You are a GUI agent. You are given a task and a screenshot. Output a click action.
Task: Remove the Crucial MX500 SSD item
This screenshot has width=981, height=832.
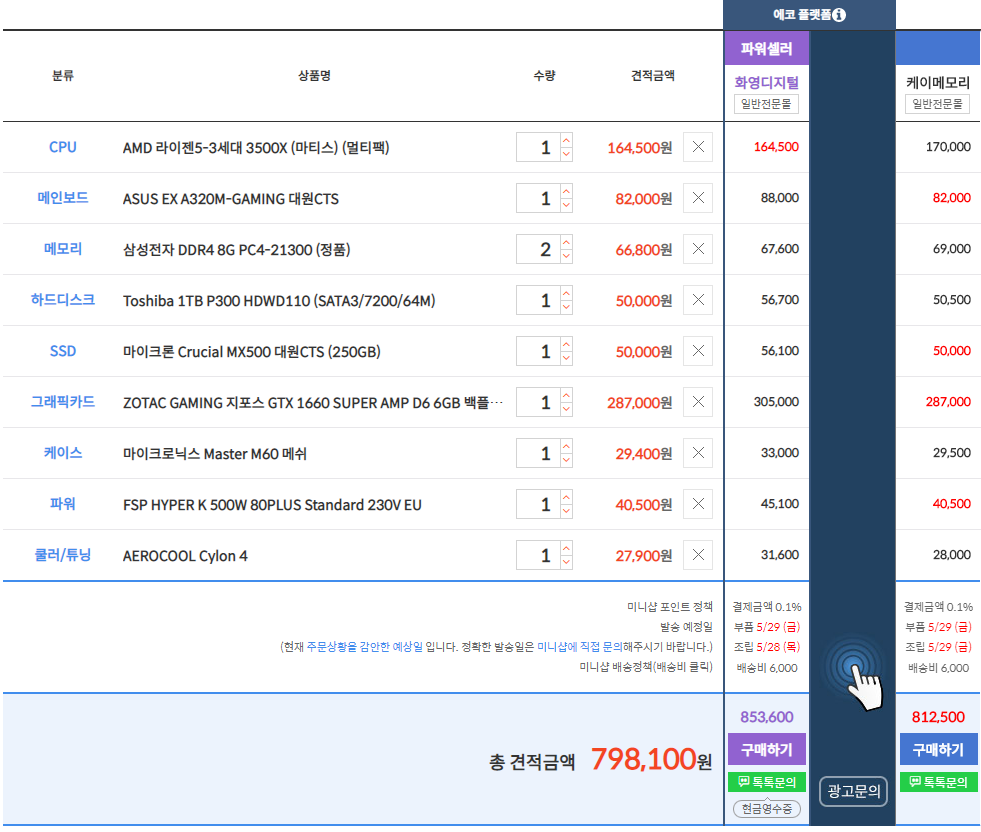click(x=698, y=351)
